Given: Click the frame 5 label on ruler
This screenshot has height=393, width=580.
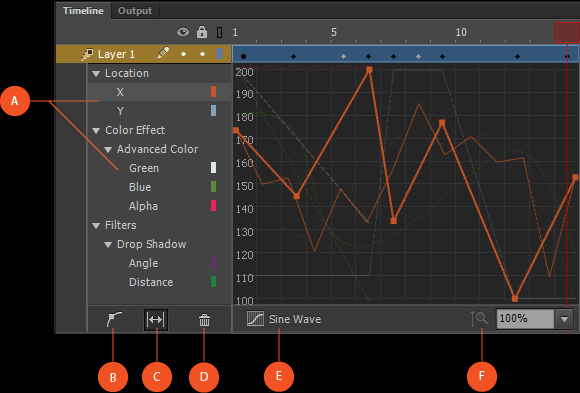Looking at the screenshot, I should point(334,32).
